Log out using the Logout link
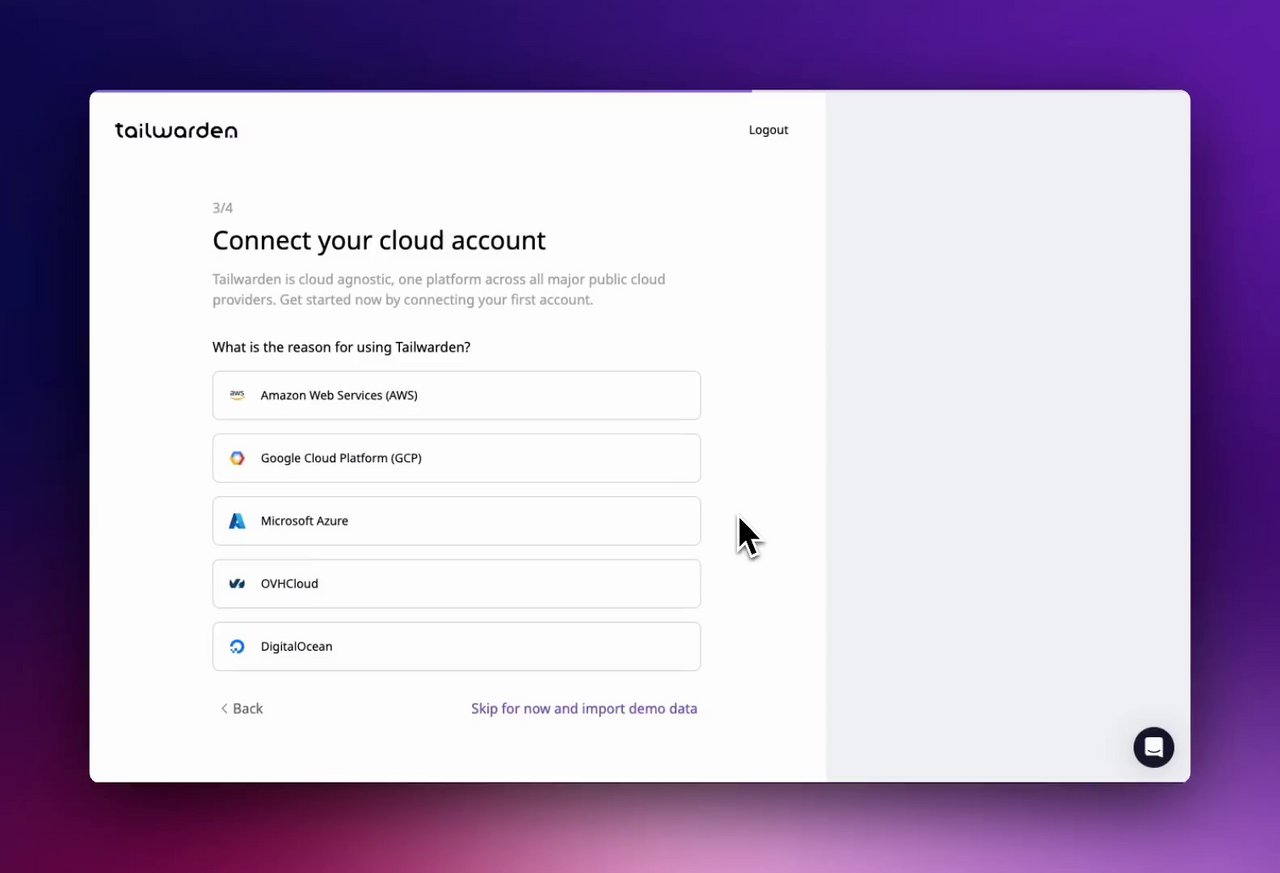Screen dimensions: 1280x873 (768, 130)
